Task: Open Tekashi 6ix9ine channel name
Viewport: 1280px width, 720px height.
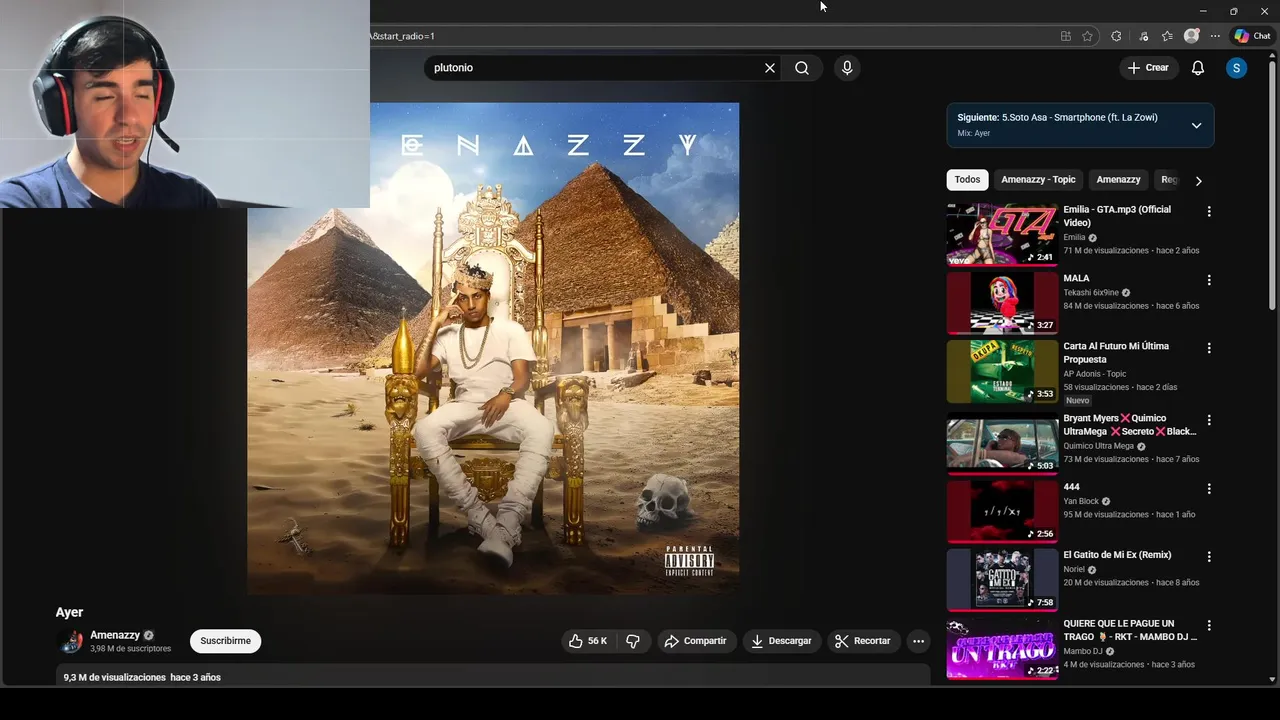Action: (1091, 293)
